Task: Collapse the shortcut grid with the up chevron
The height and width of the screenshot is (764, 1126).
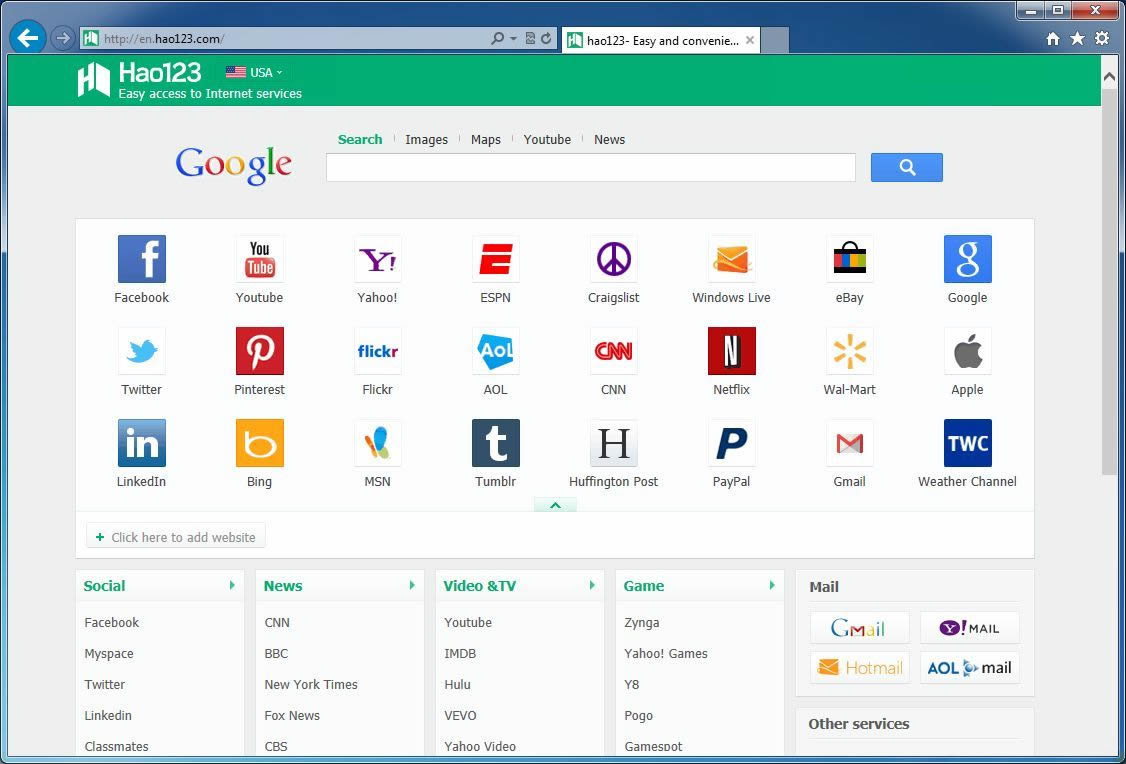Action: coord(555,505)
